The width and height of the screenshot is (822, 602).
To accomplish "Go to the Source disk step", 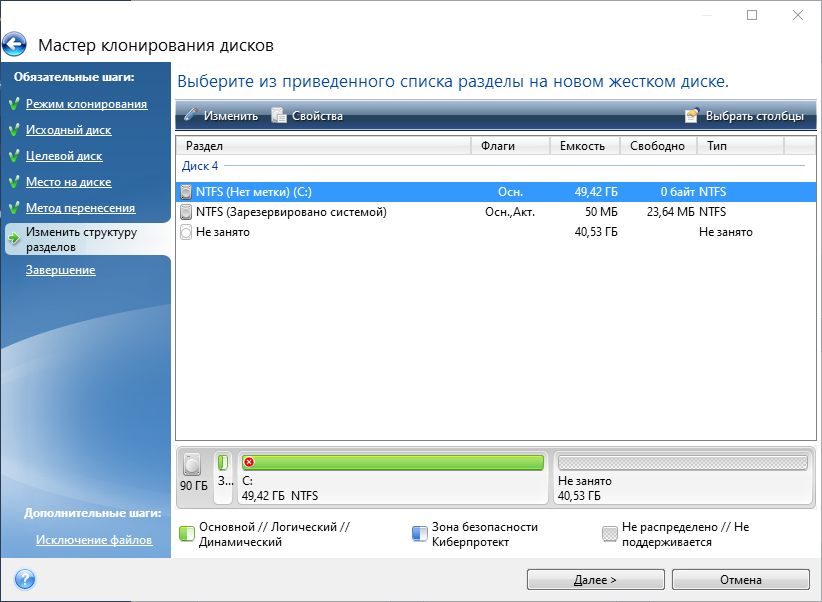I will tap(68, 130).
